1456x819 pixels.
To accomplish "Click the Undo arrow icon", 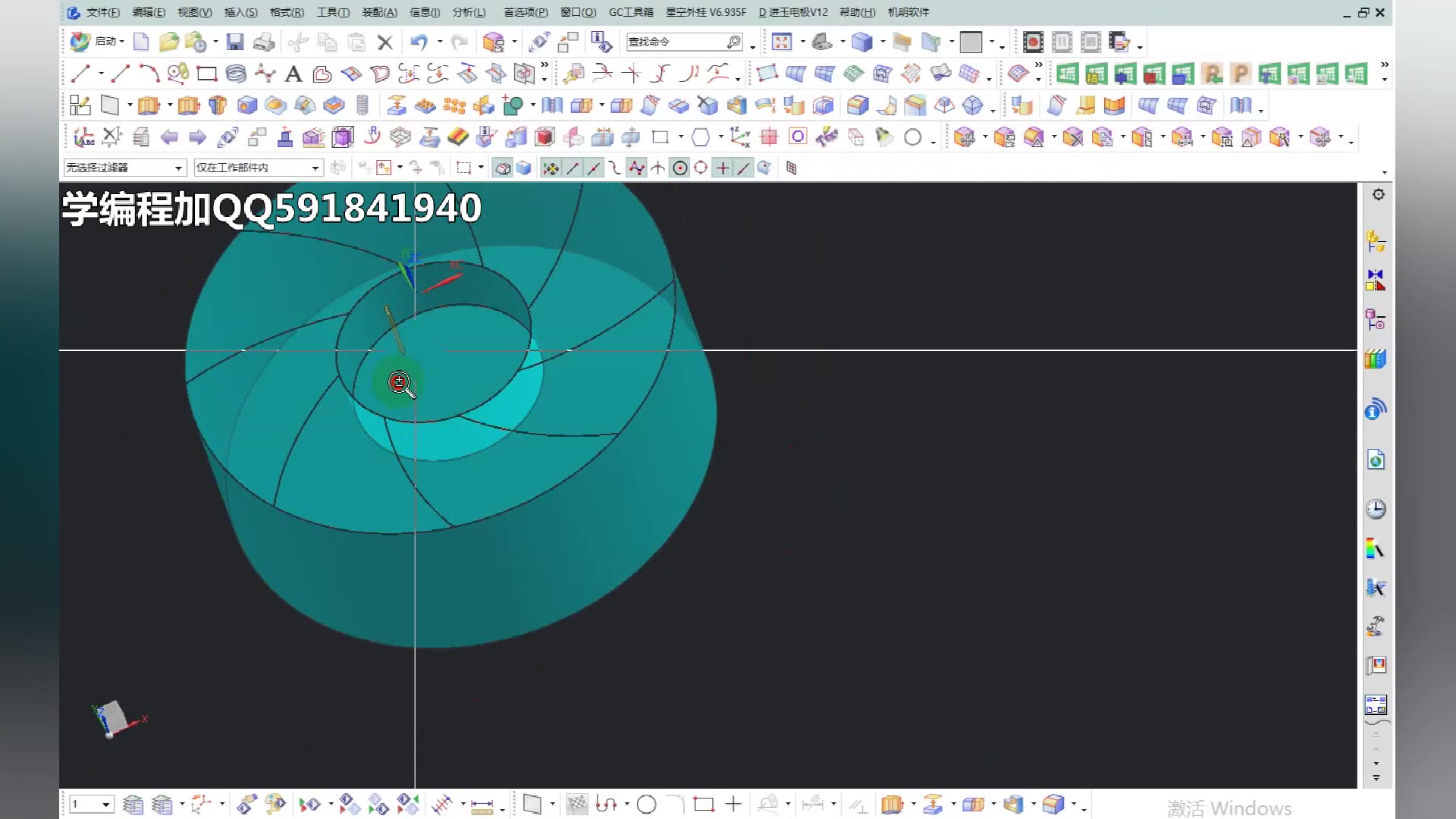I will point(419,42).
